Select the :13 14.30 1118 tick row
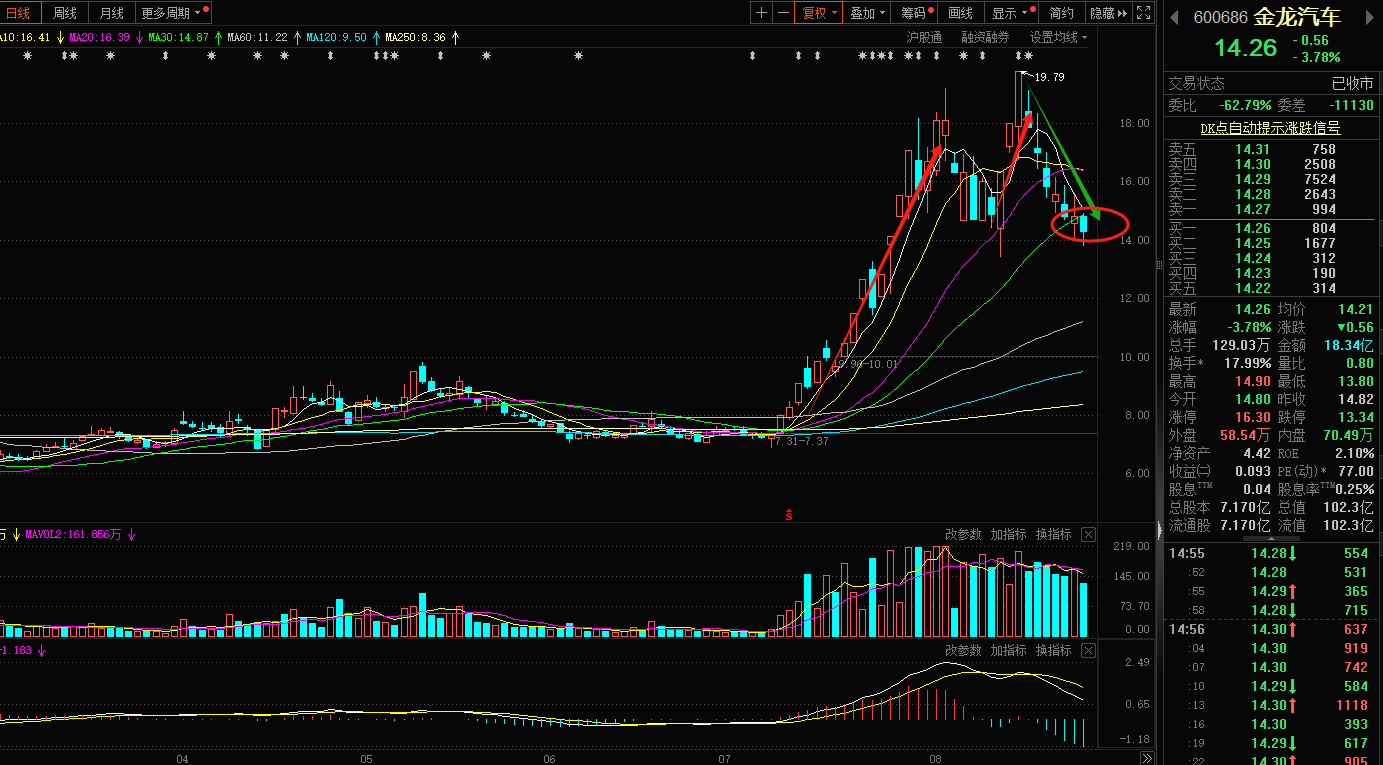Image resolution: width=1383 pixels, height=765 pixels. click(x=1270, y=705)
